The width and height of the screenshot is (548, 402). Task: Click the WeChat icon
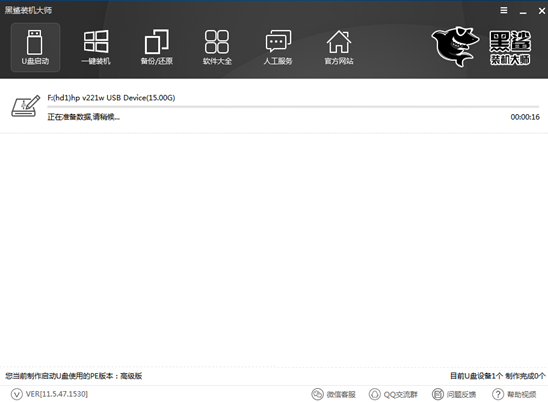coord(317,394)
